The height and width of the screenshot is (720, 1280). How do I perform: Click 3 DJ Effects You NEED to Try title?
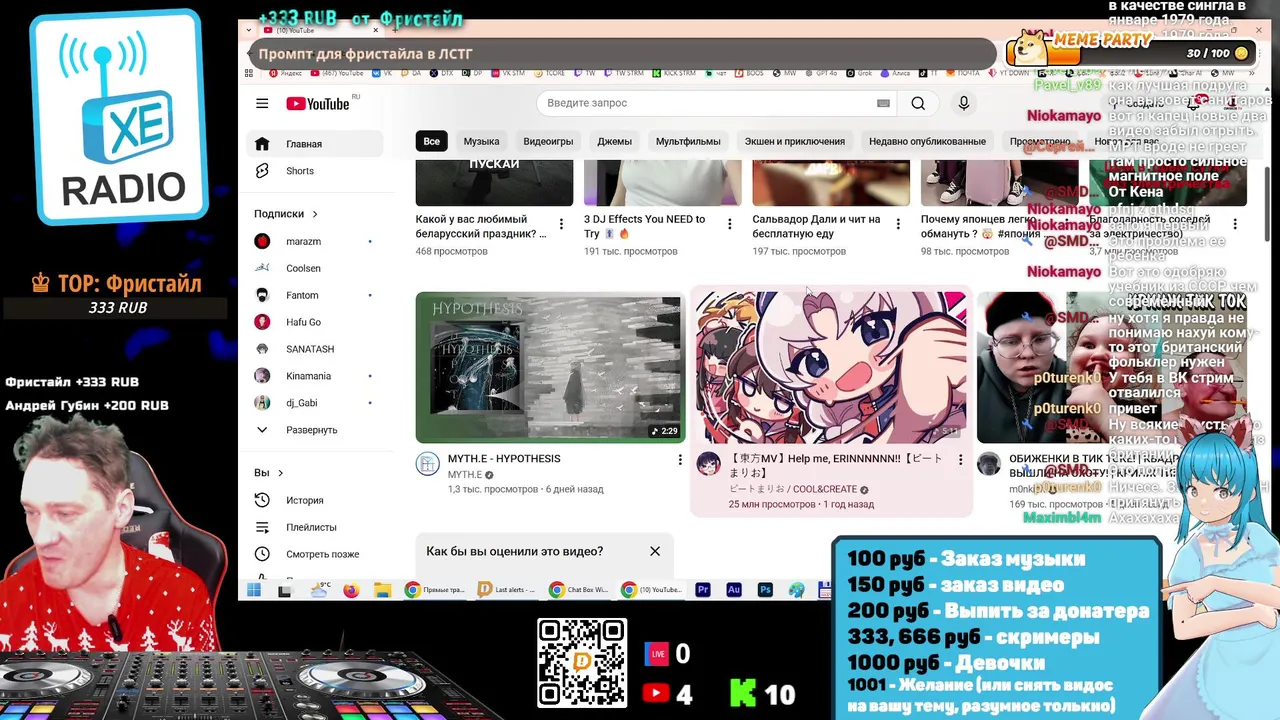point(645,226)
